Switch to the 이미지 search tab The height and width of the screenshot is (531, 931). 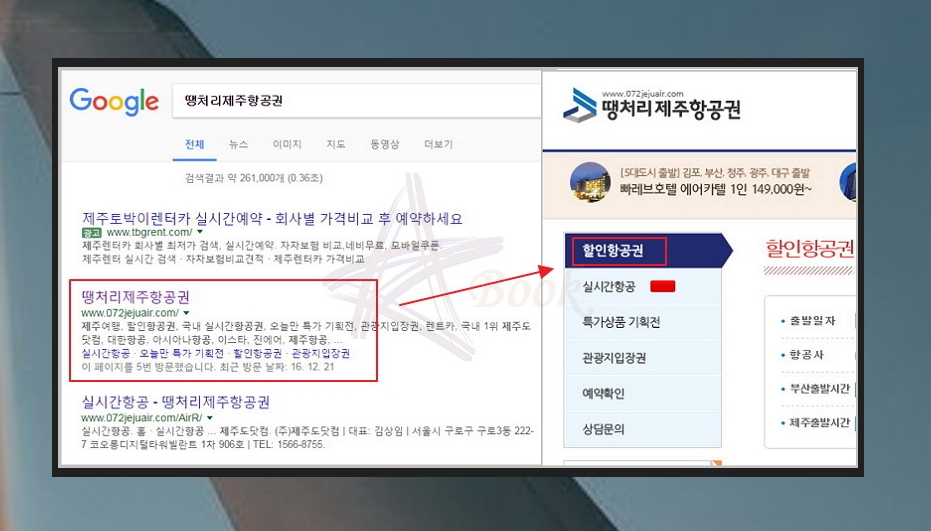(x=287, y=144)
